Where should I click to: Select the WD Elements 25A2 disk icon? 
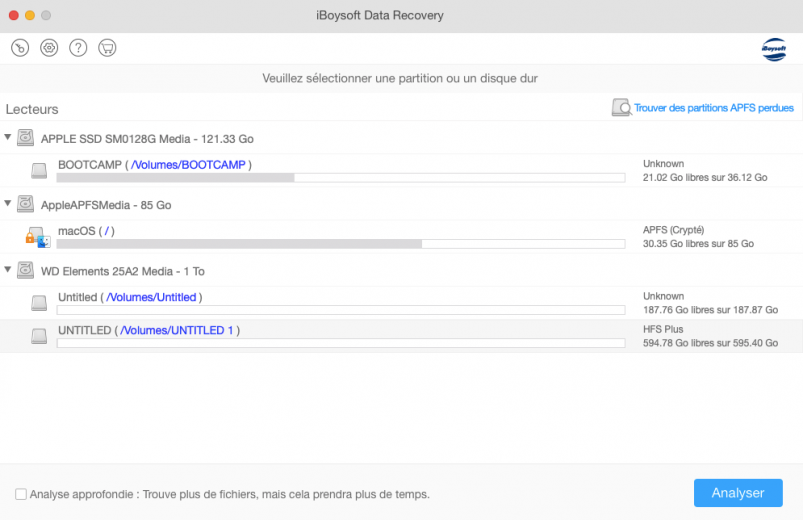[25, 270]
